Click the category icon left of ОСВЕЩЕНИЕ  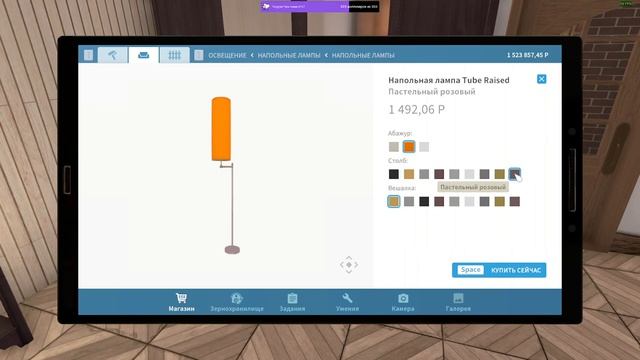(199, 55)
